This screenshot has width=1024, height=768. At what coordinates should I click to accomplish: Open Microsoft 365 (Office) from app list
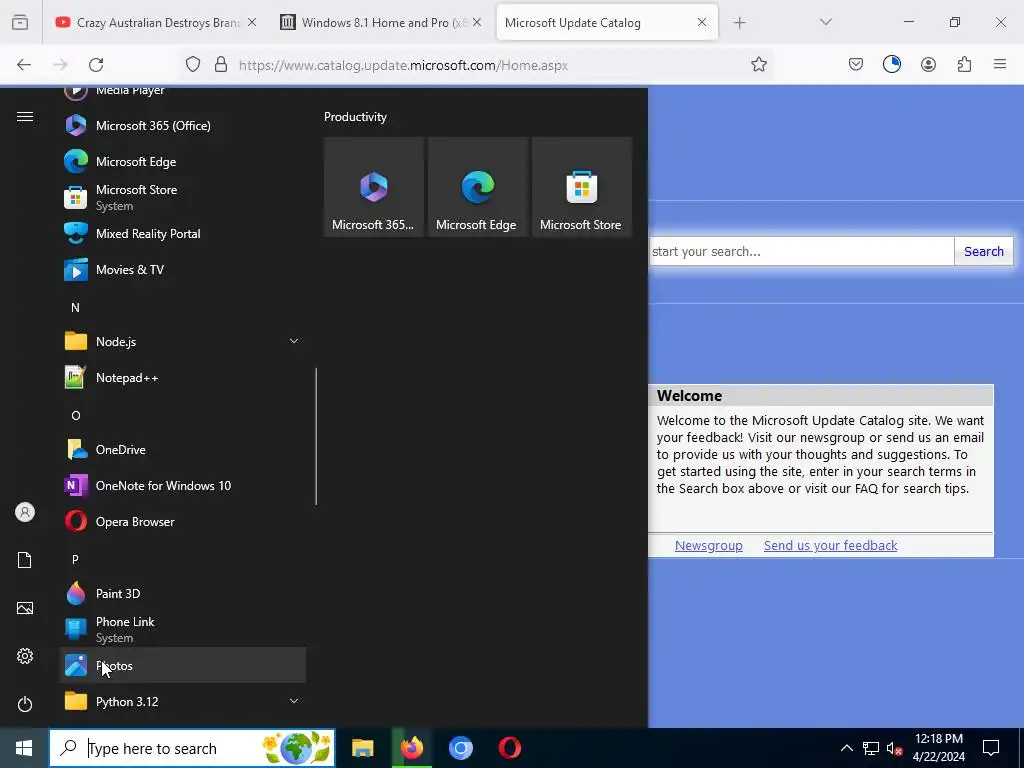click(x=183, y=125)
